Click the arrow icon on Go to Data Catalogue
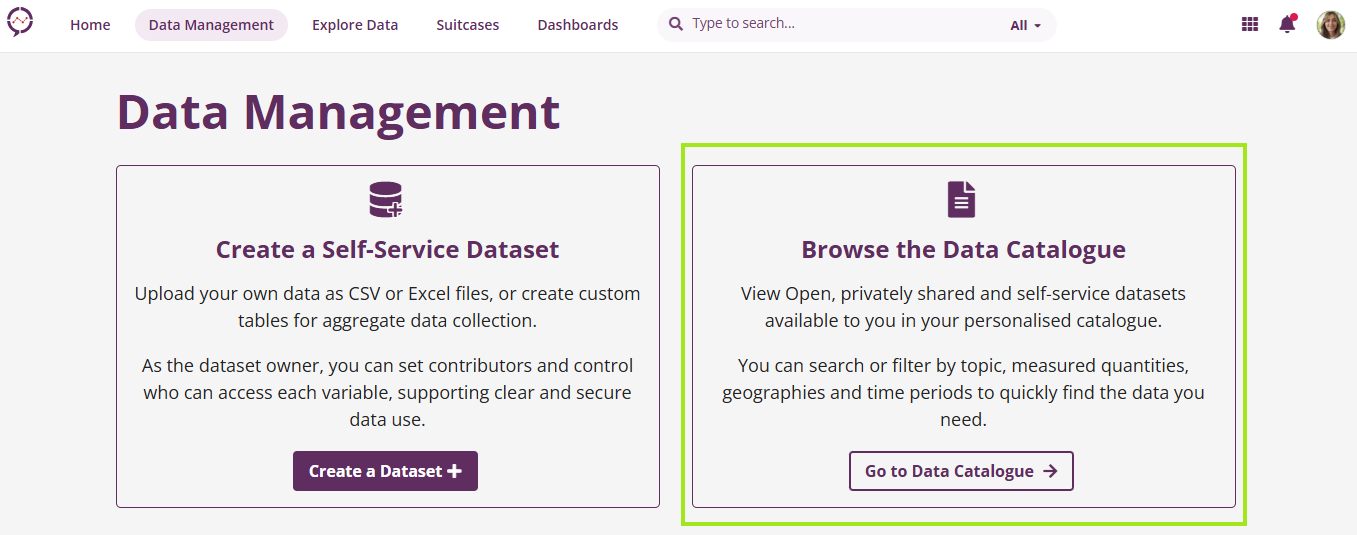This screenshot has height=535, width=1357. (1050, 471)
